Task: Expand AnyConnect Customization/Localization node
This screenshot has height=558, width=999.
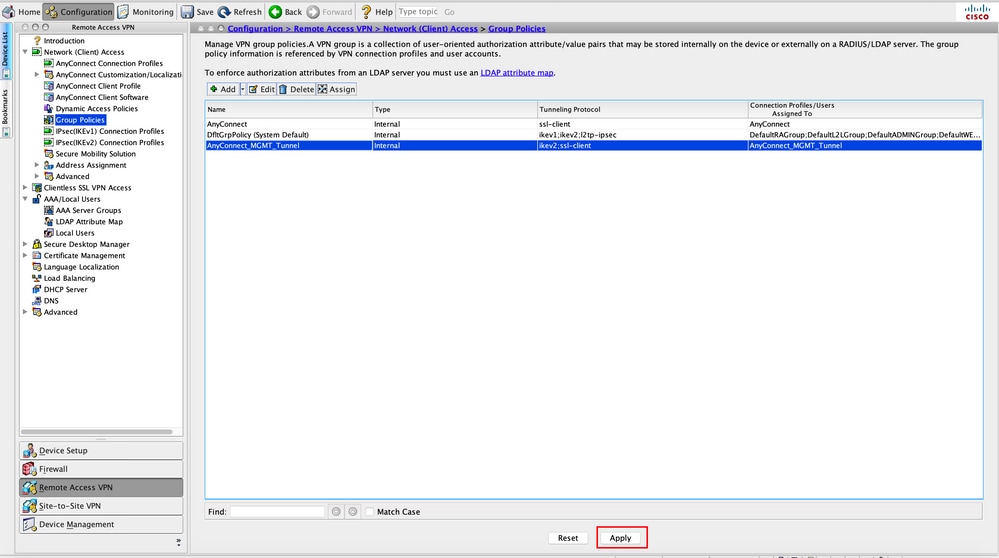Action: coord(37,75)
